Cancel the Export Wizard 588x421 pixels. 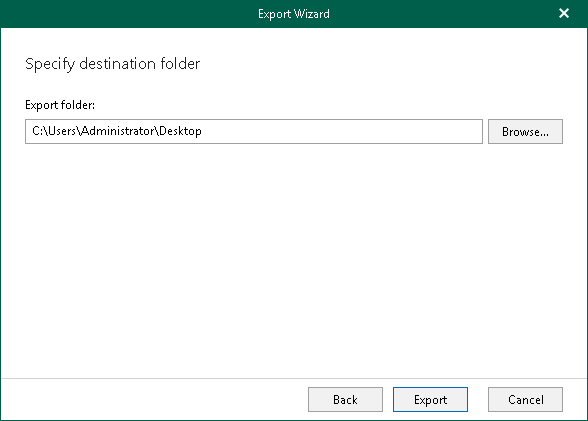coord(525,400)
